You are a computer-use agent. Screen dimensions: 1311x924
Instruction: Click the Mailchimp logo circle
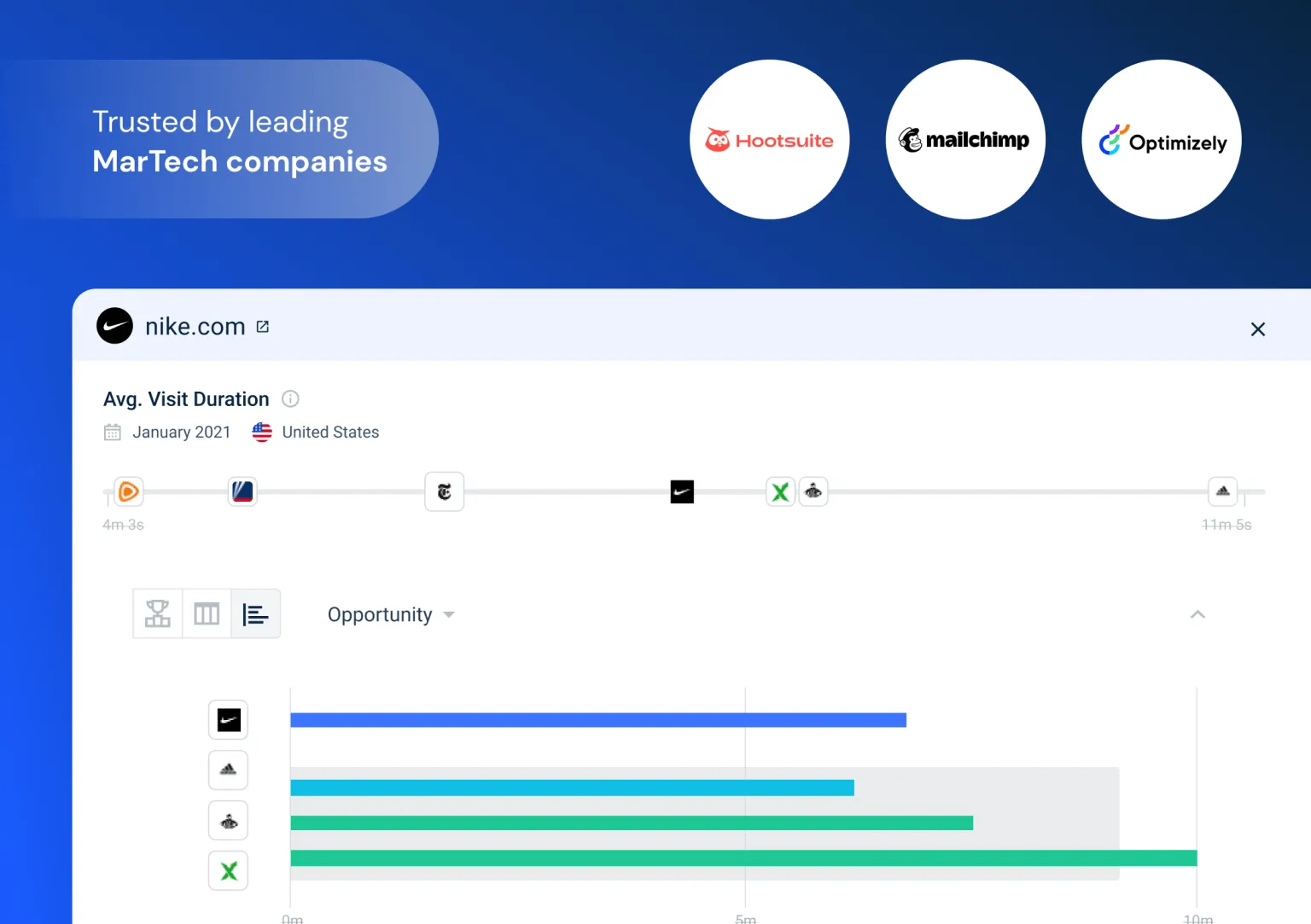(965, 139)
